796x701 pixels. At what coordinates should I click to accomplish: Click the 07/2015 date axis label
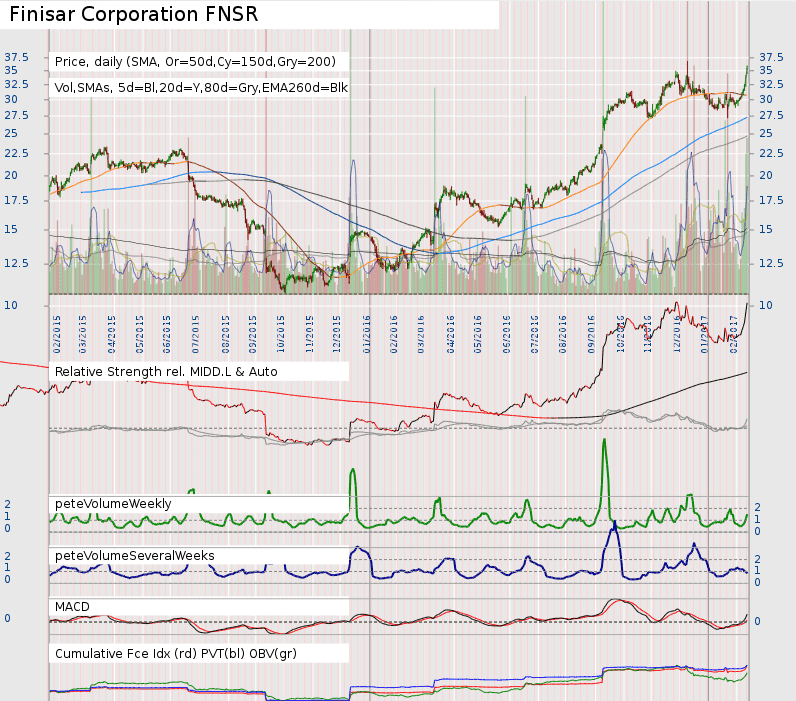coord(195,335)
